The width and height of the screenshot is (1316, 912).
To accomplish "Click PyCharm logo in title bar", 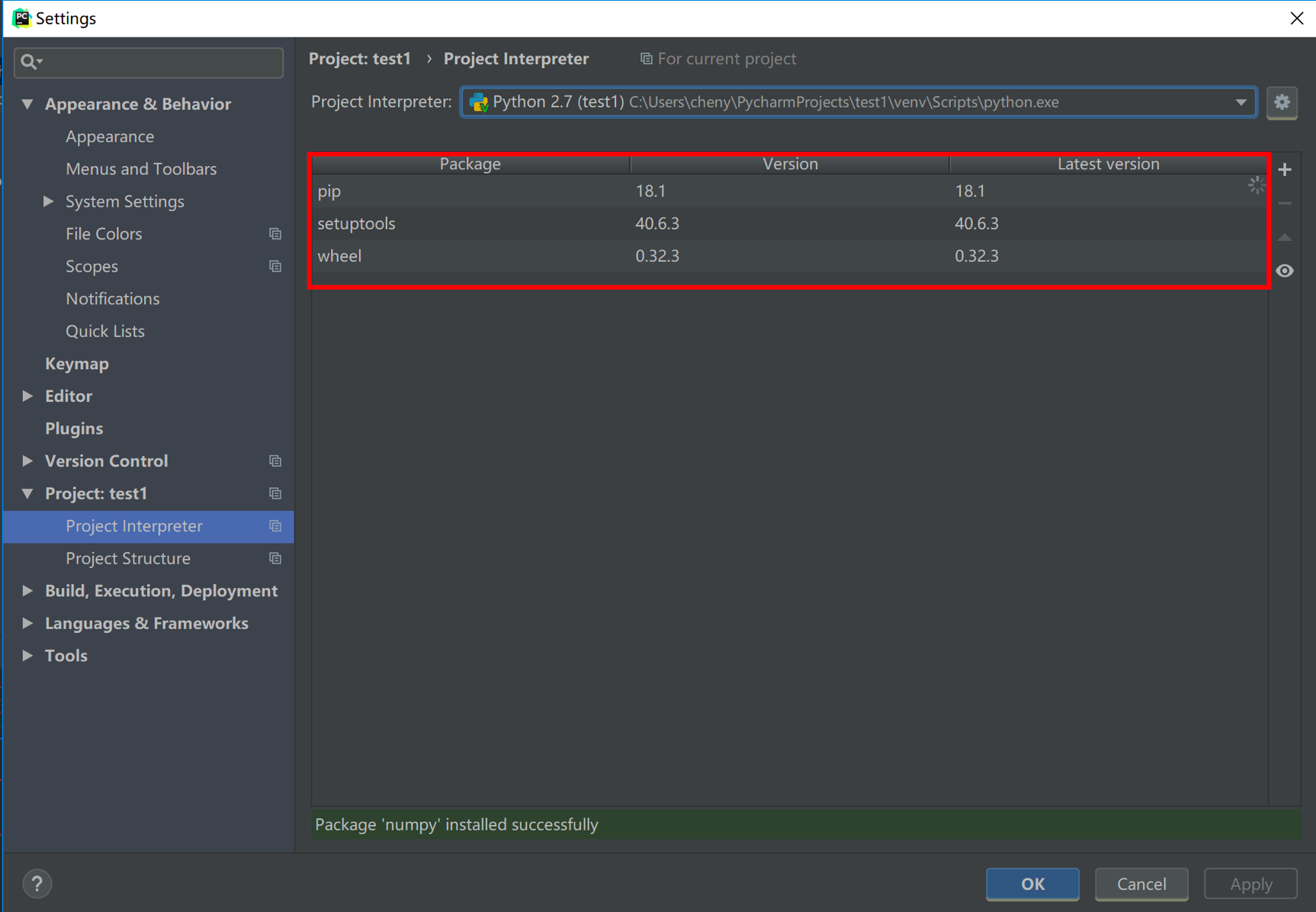I will 21,18.
